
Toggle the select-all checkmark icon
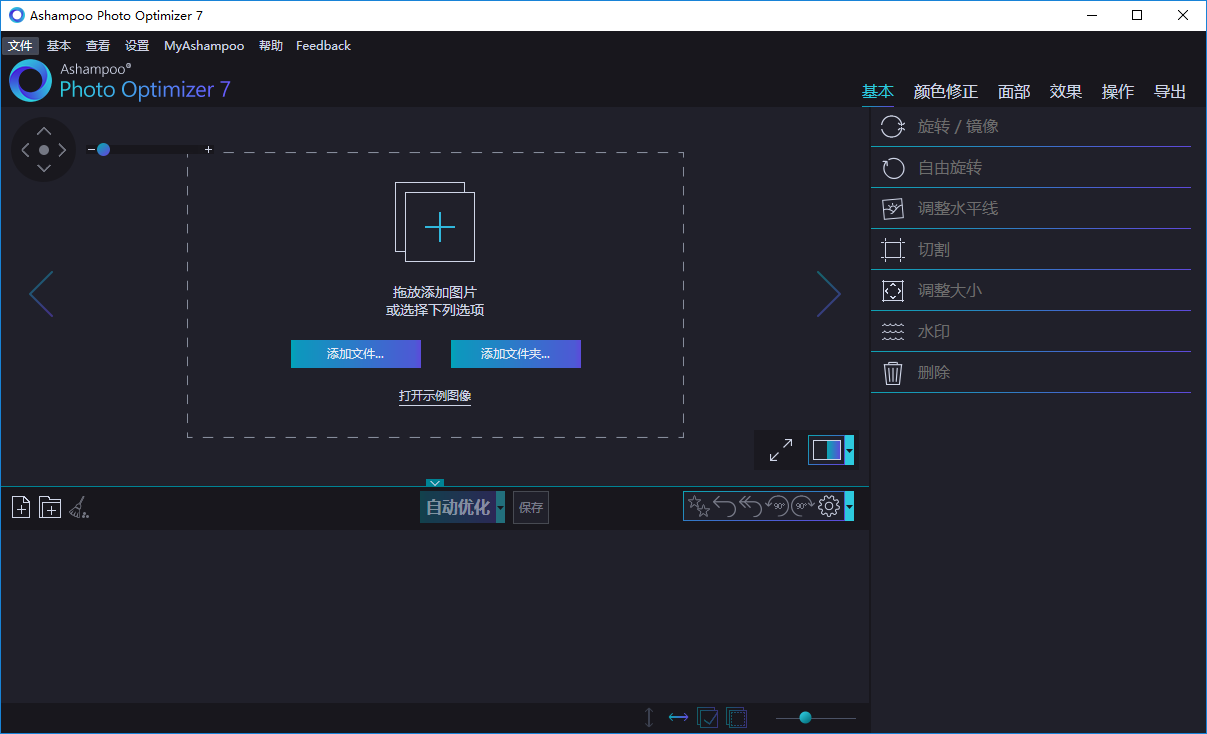point(708,717)
